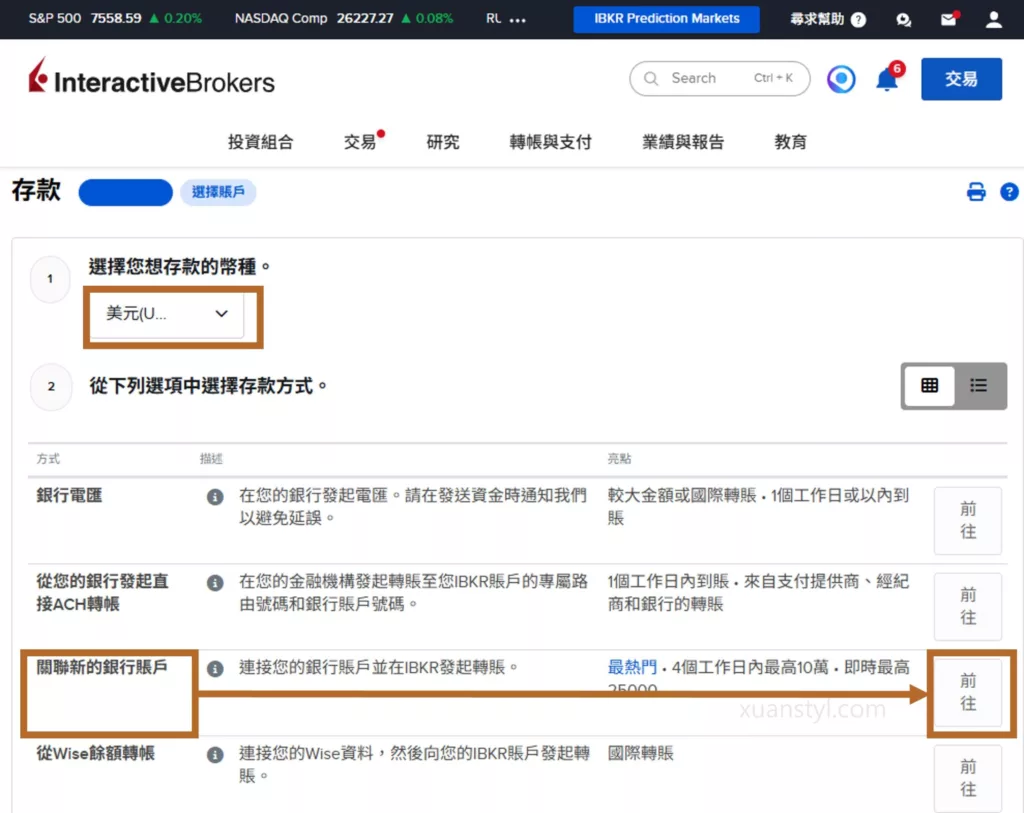
Task: Click 前往 for 關聯新的銀行賬戶
Action: click(968, 692)
